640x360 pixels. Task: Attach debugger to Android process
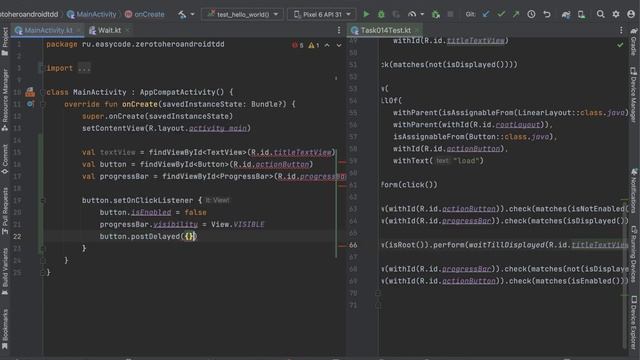pyautogui.click(x=436, y=14)
